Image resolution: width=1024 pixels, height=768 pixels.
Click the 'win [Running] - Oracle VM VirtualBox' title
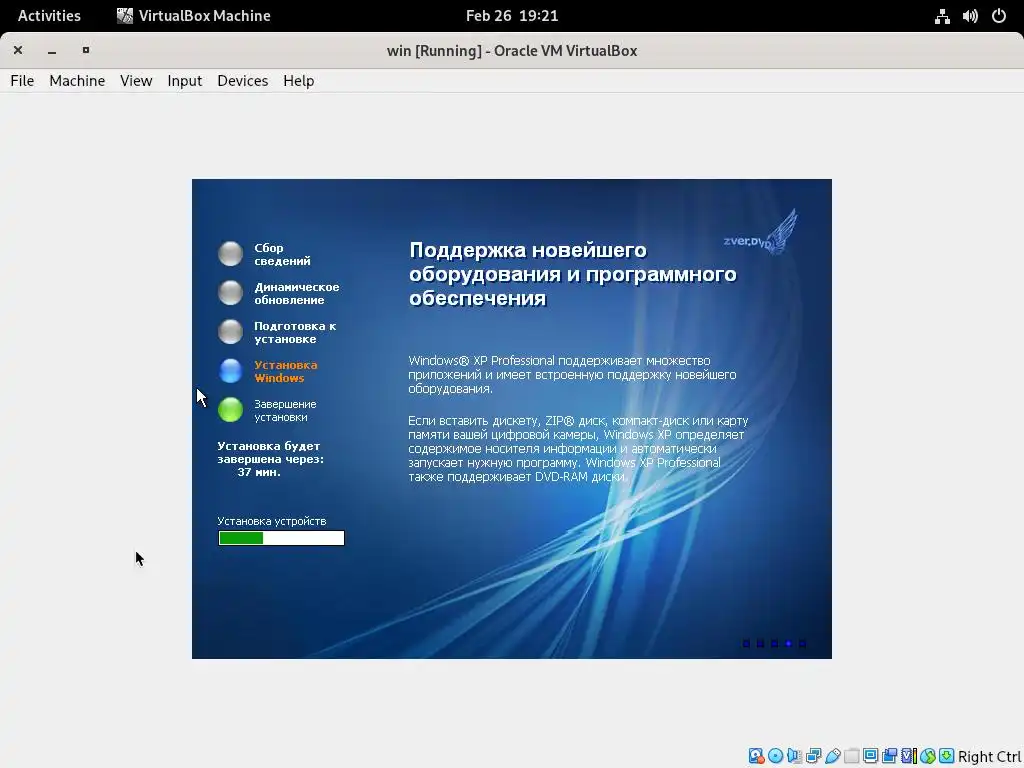pos(512,50)
